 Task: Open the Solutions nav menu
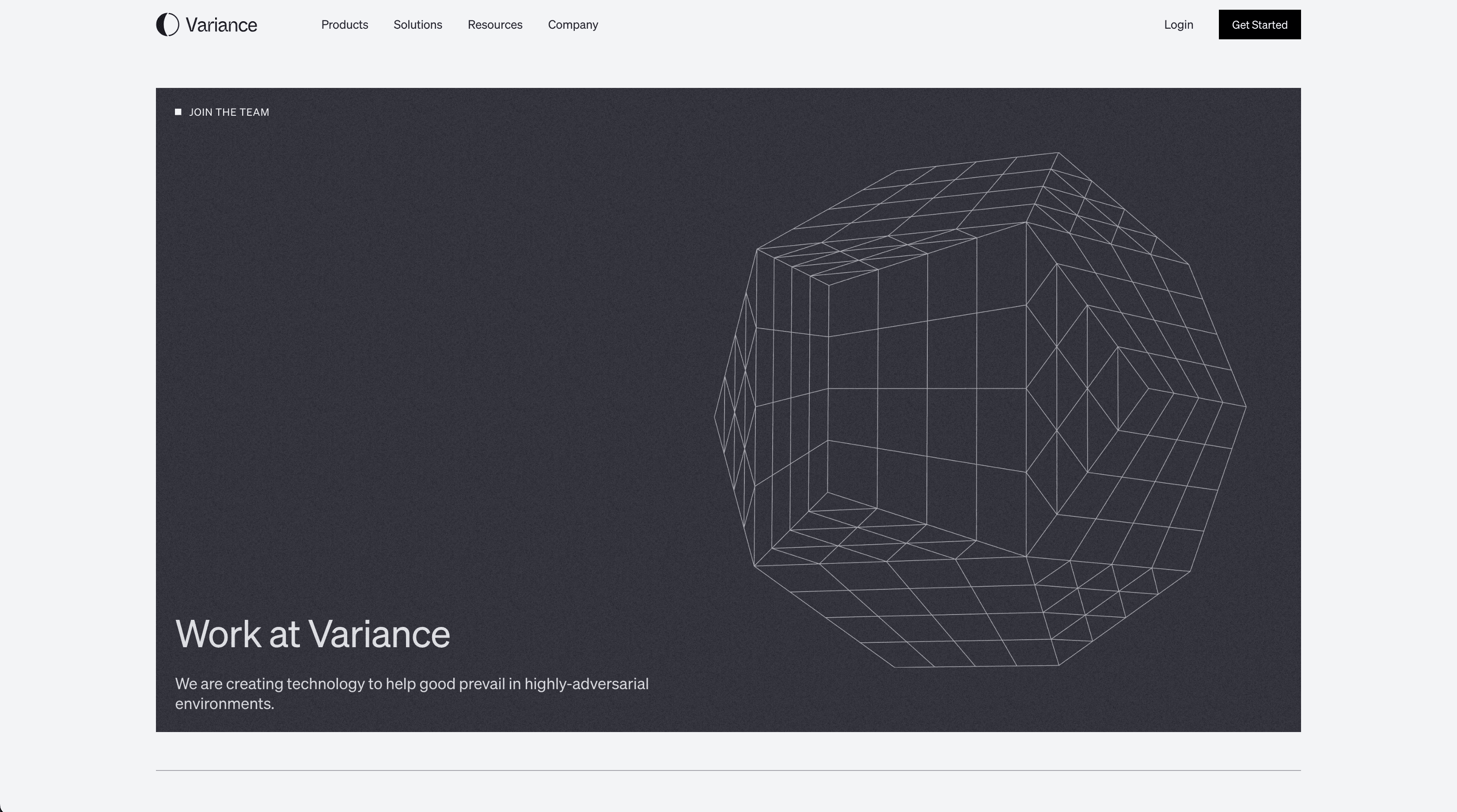[x=417, y=25]
